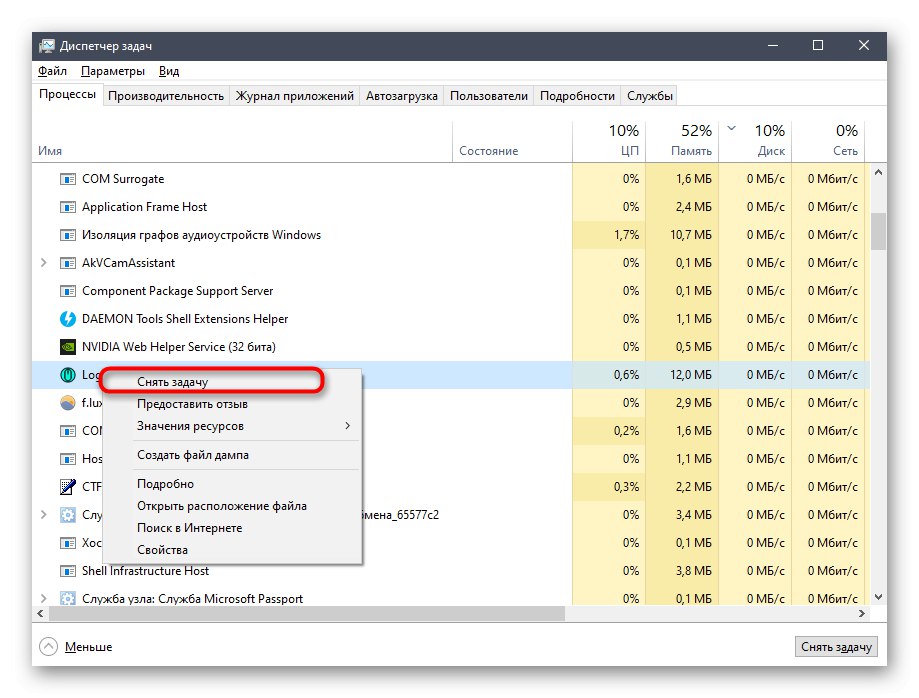Click the COM Surrogate process icon

tap(68, 179)
